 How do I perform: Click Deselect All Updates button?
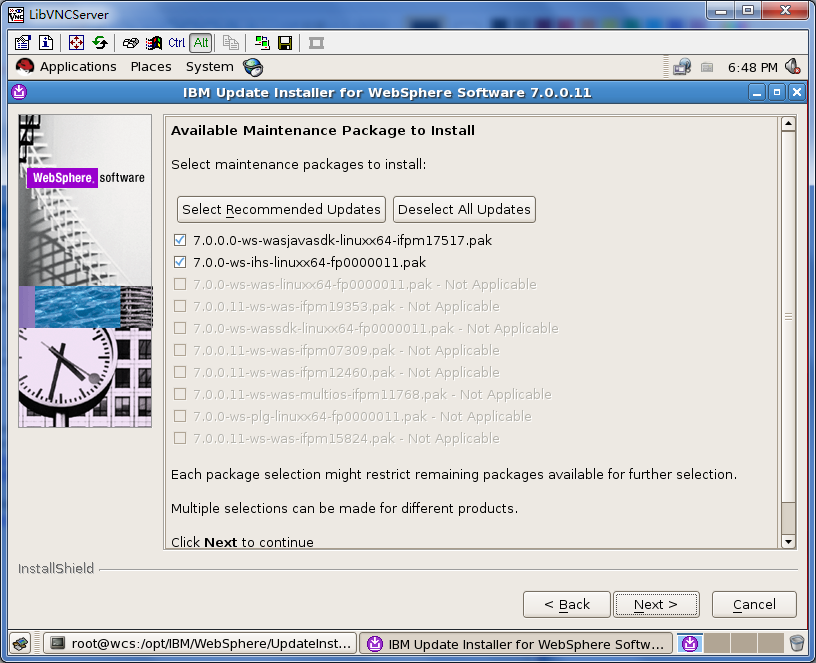tap(464, 209)
